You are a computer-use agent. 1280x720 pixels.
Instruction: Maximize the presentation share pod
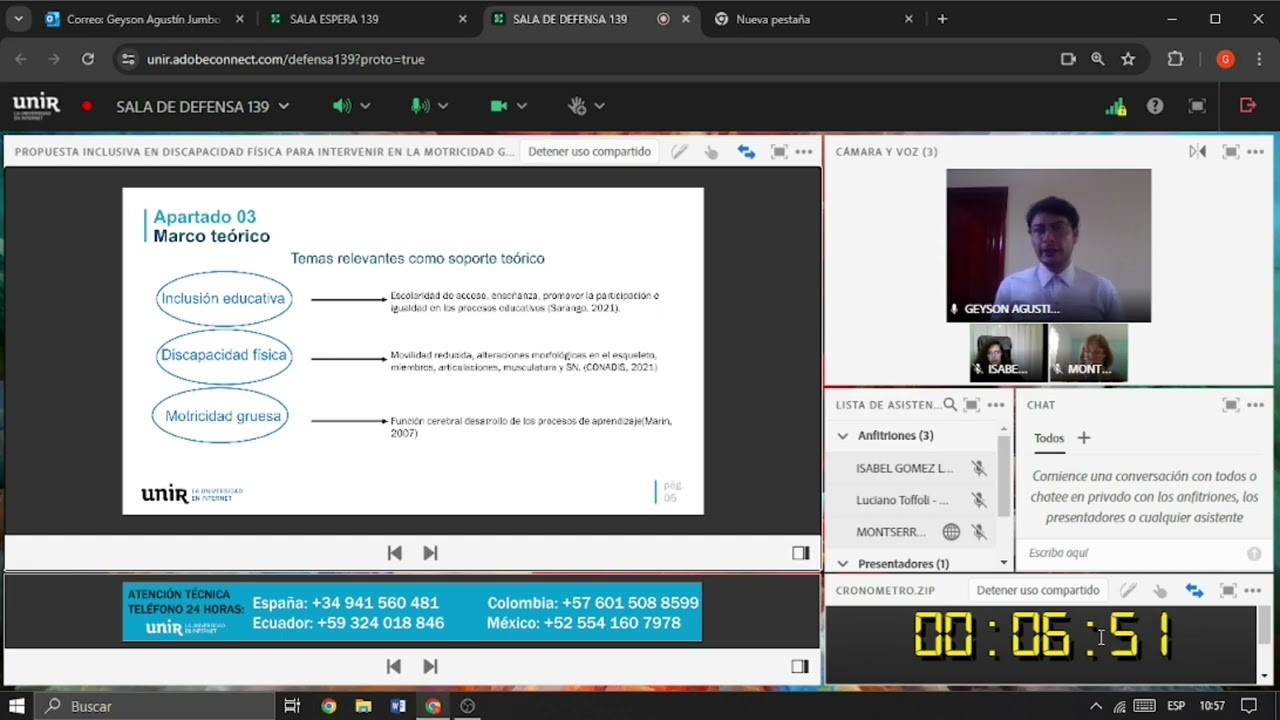(779, 152)
